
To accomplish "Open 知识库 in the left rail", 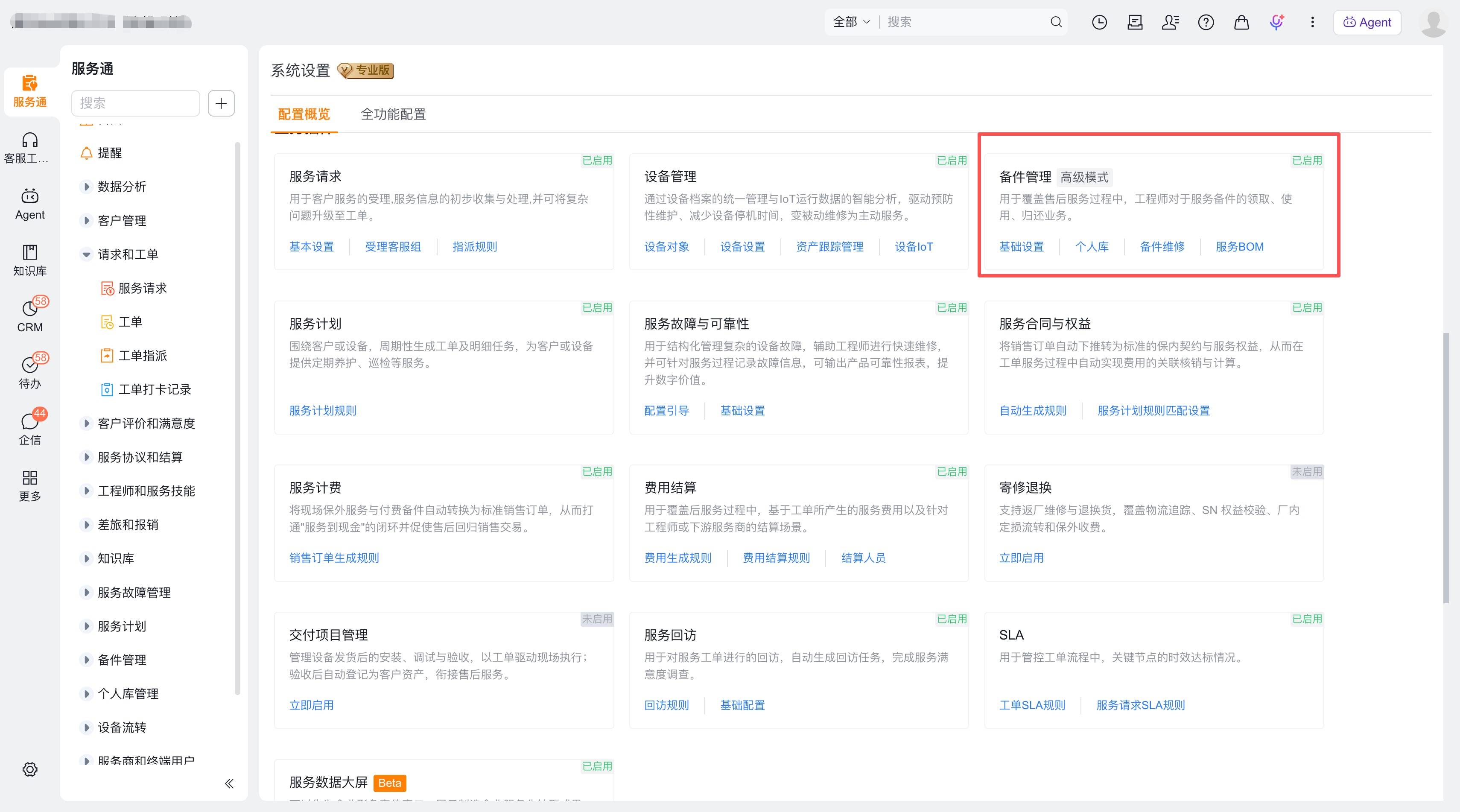I will (x=29, y=260).
